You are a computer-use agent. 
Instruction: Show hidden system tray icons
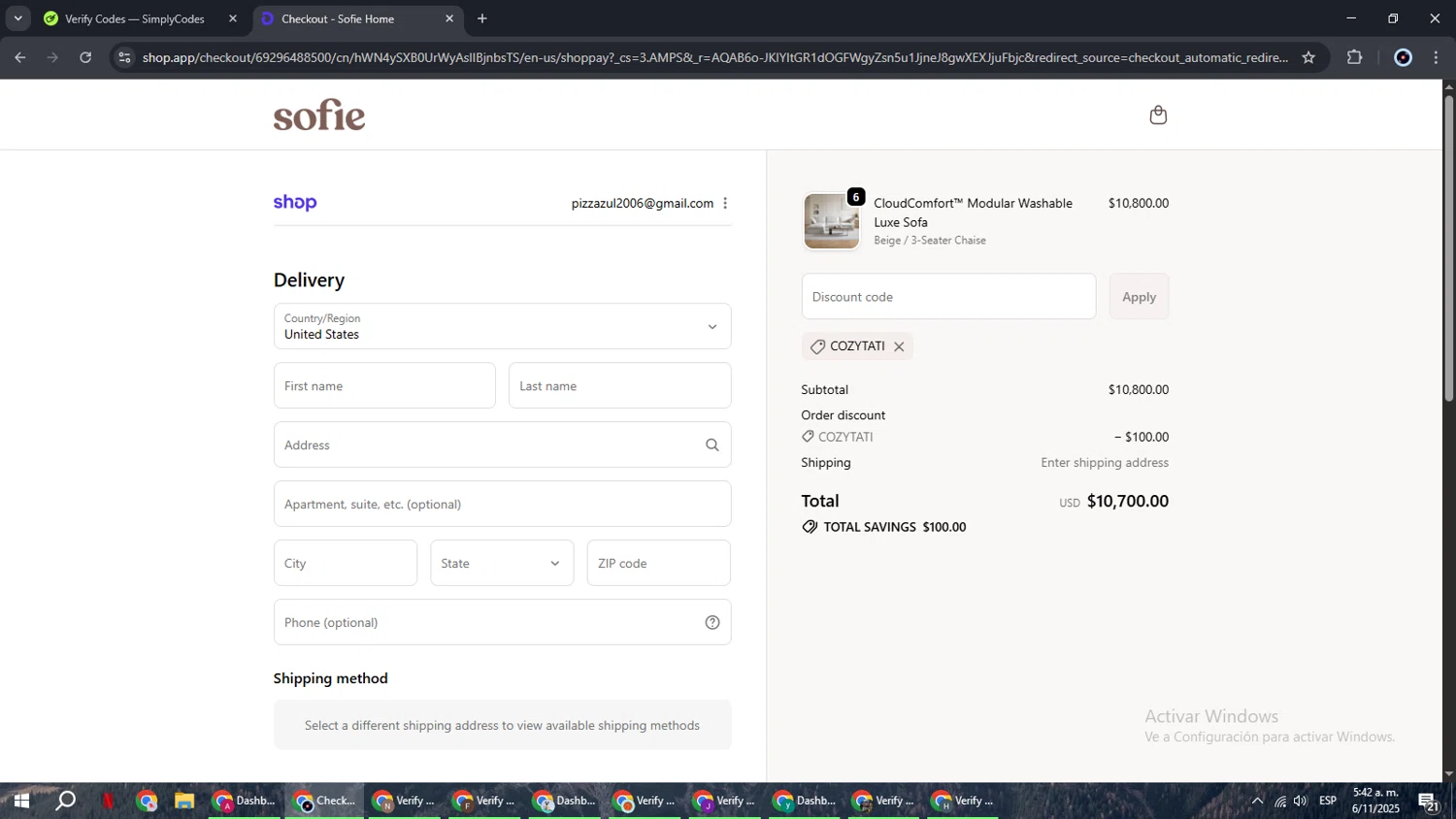[x=1257, y=801]
